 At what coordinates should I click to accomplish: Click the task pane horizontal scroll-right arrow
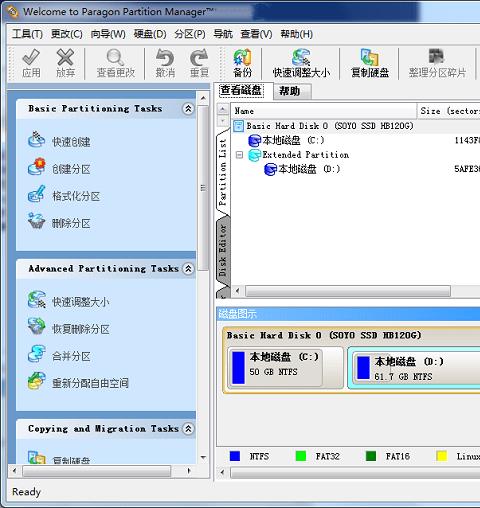[189, 471]
